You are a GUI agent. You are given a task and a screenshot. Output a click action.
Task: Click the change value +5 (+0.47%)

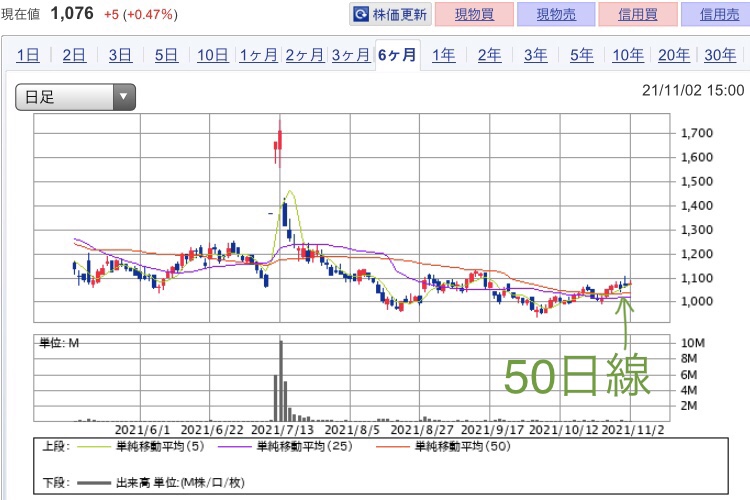141,14
